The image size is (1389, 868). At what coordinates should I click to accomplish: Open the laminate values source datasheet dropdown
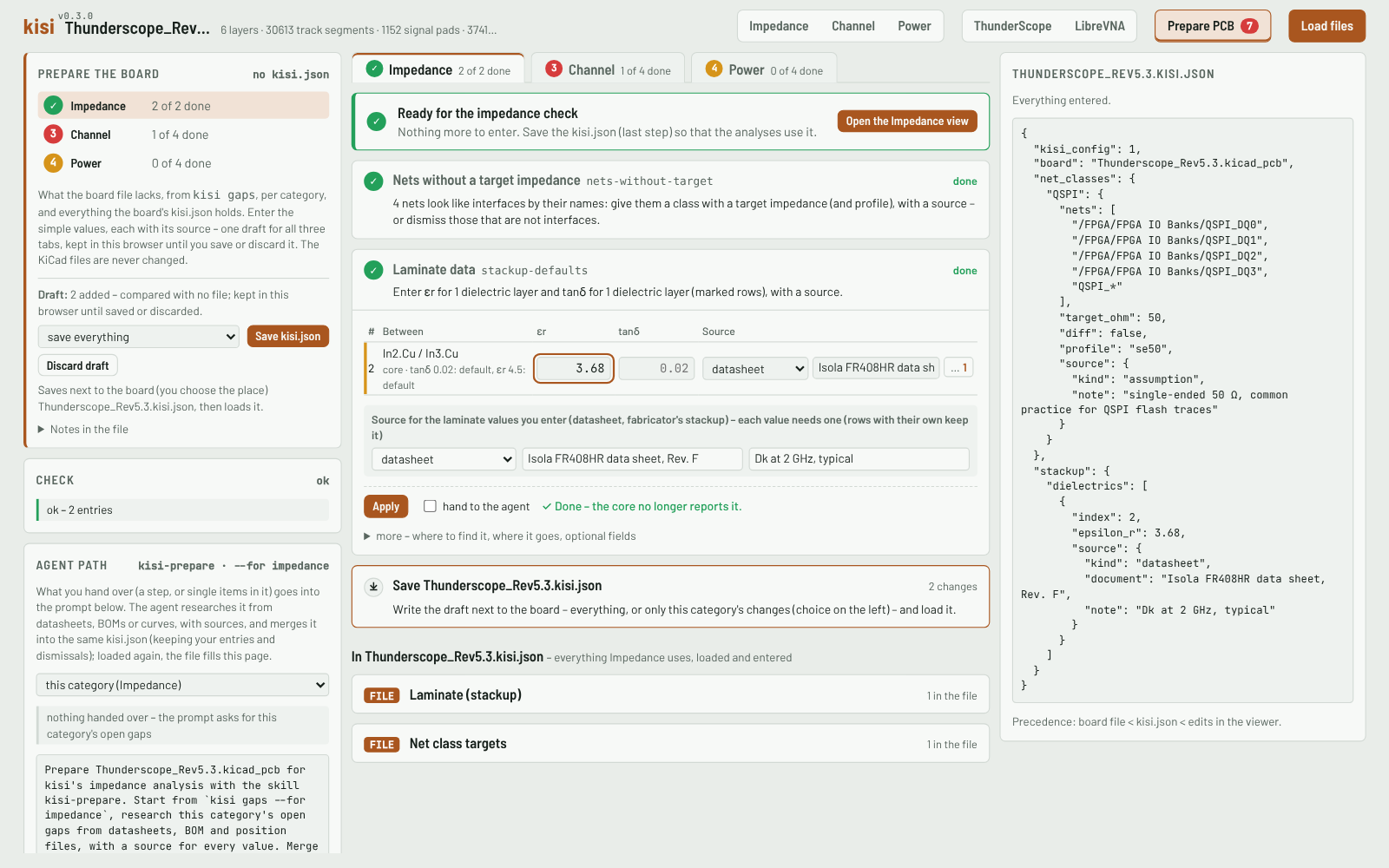click(444, 459)
